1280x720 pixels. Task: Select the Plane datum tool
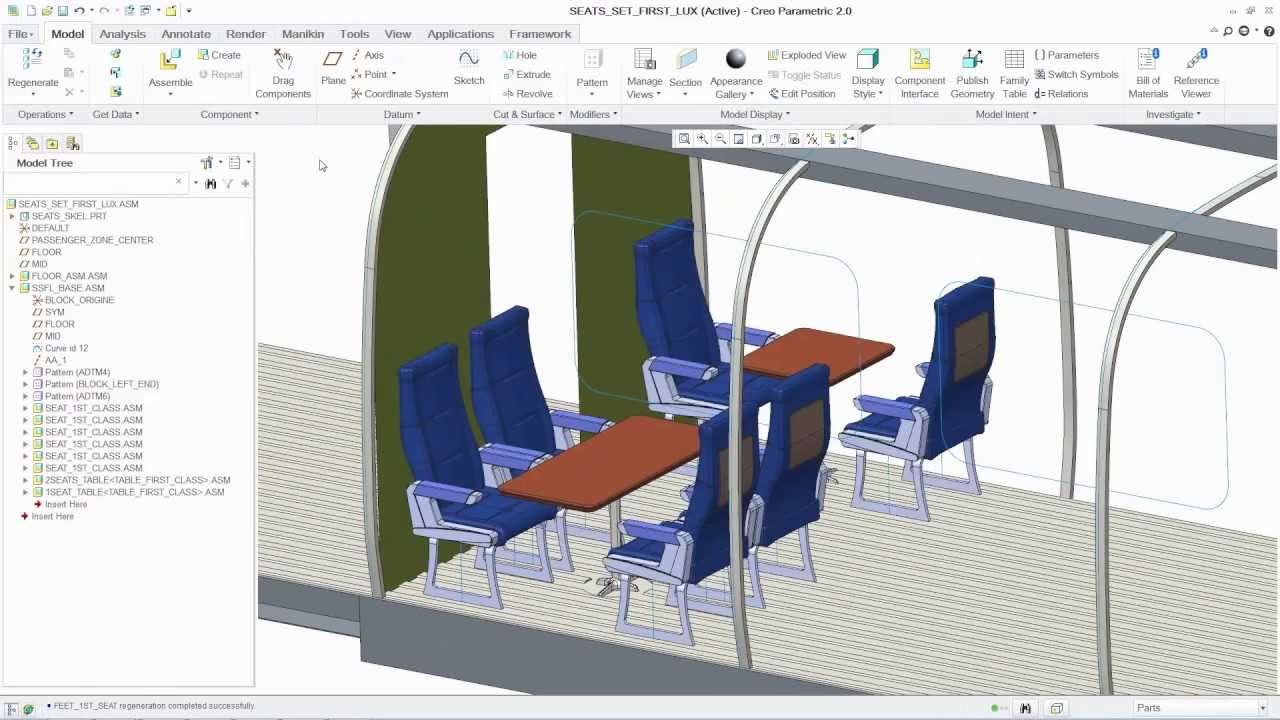tap(333, 68)
